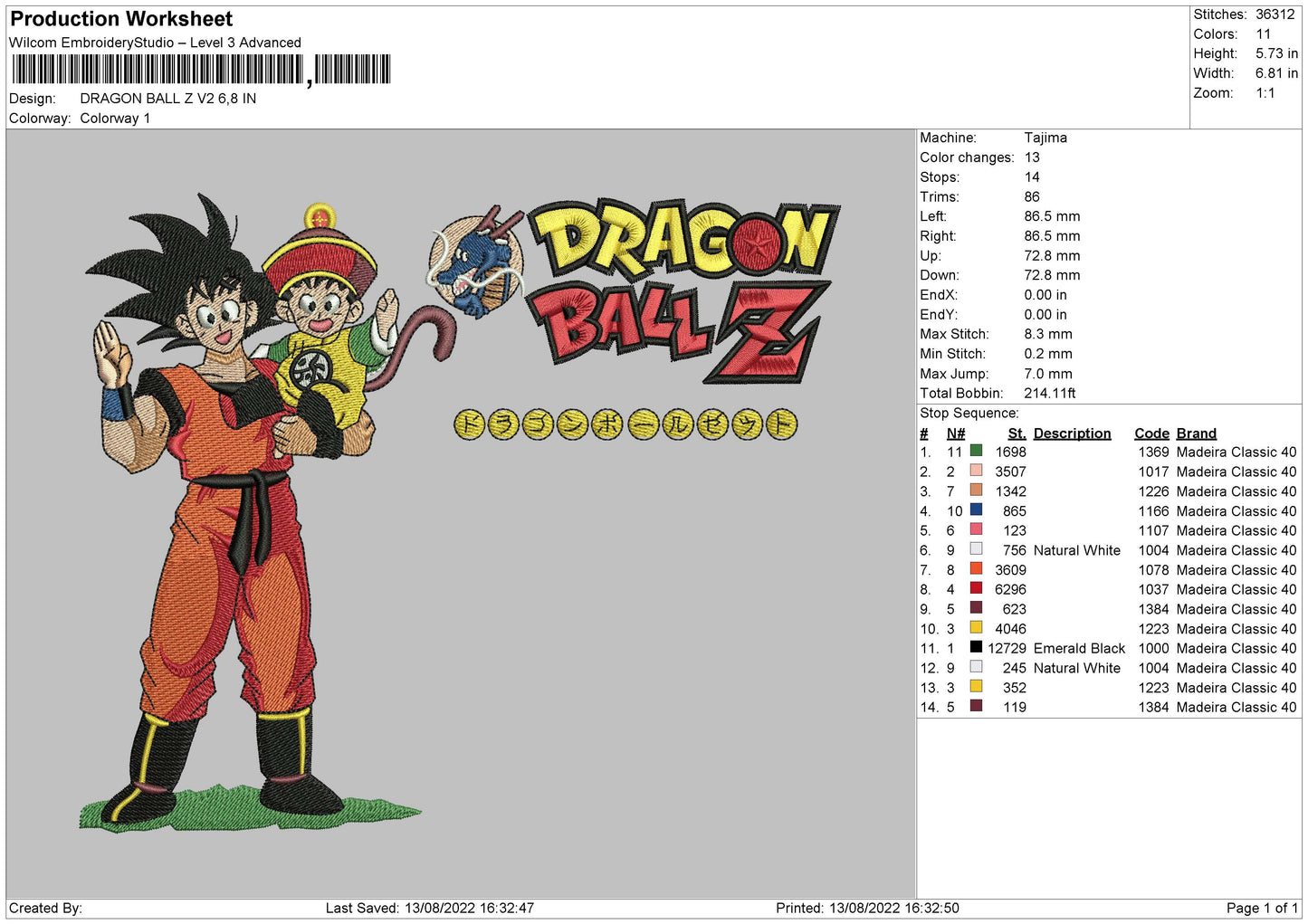Click the Page 1 of 1 indicator
This screenshot has height=924, width=1308.
(x=1263, y=908)
